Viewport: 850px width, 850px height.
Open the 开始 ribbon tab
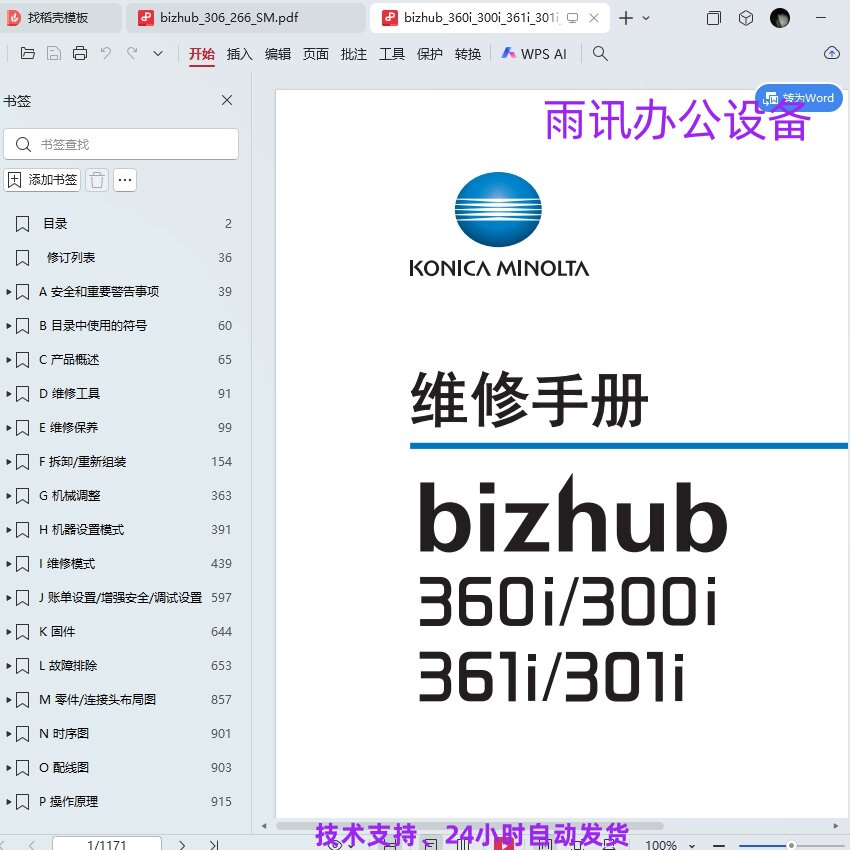(202, 54)
